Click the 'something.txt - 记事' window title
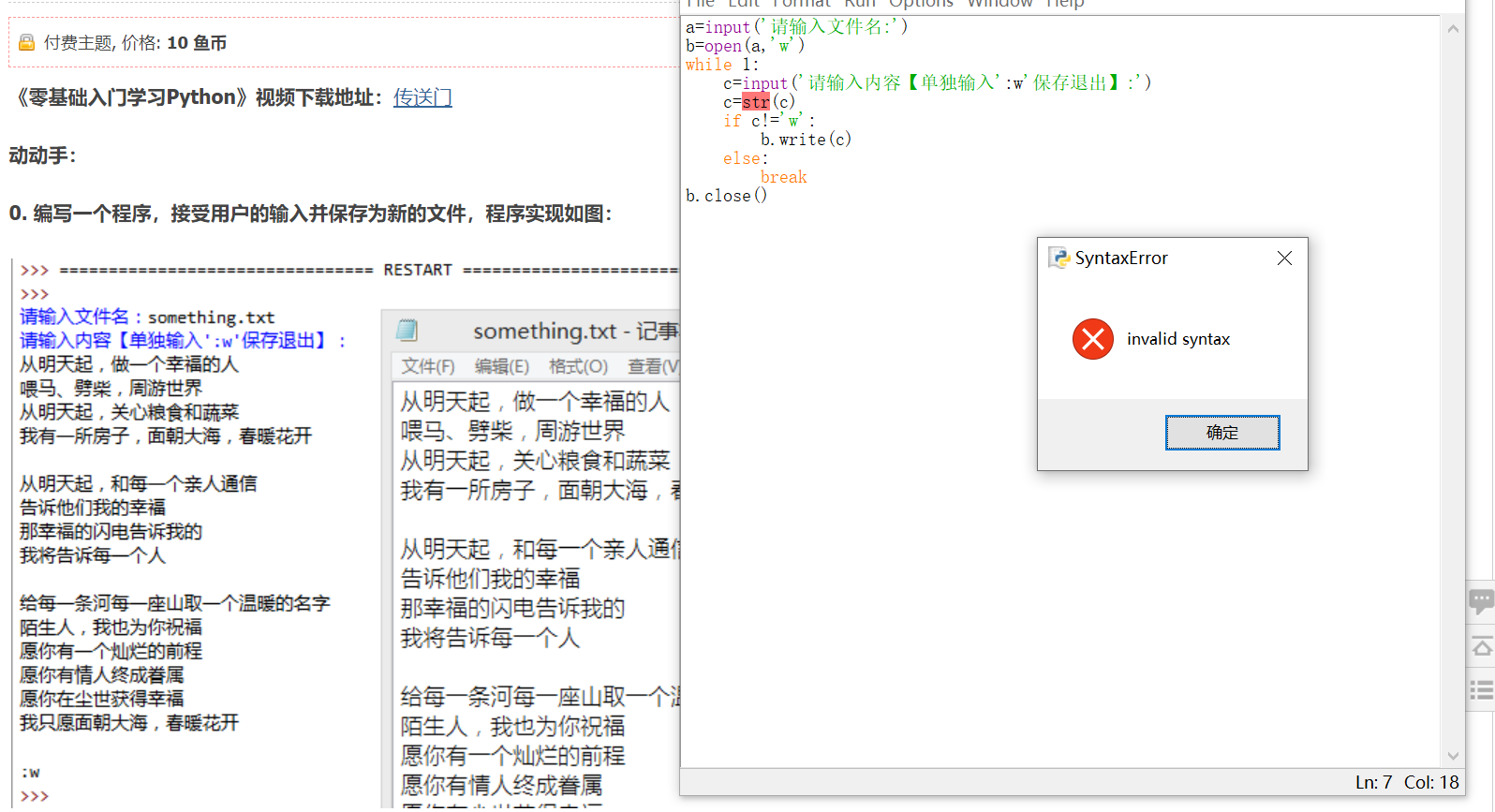The image size is (1495, 812). [575, 331]
